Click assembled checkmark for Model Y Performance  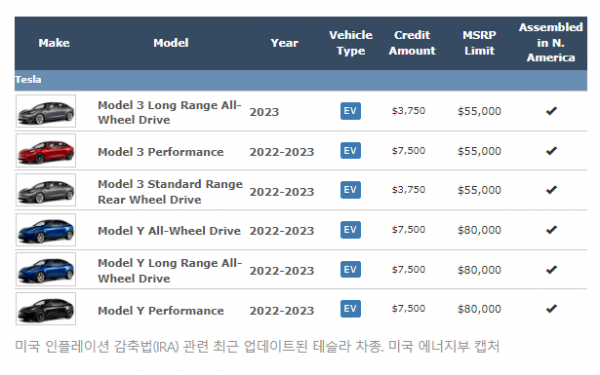[x=551, y=308]
